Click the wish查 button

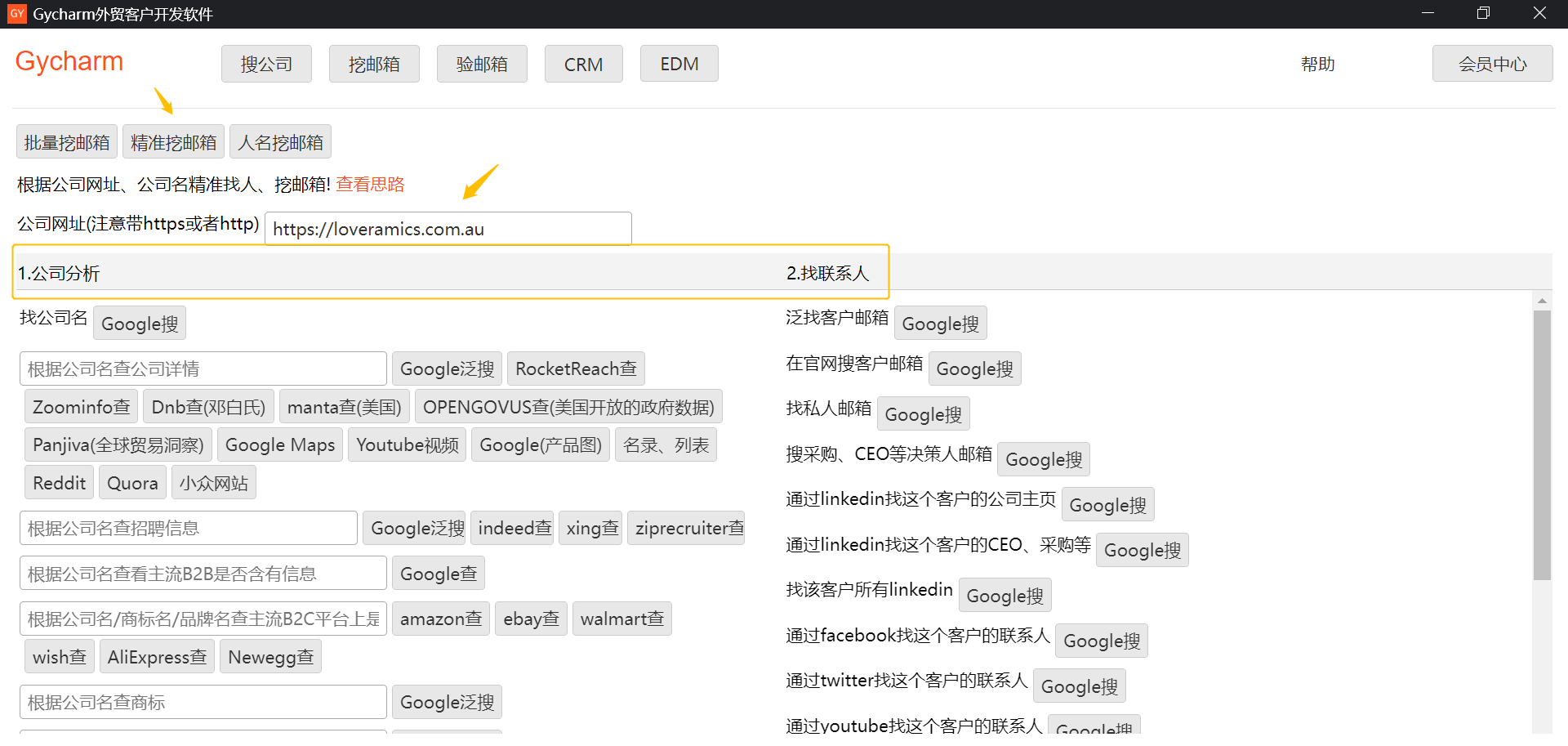coord(60,657)
